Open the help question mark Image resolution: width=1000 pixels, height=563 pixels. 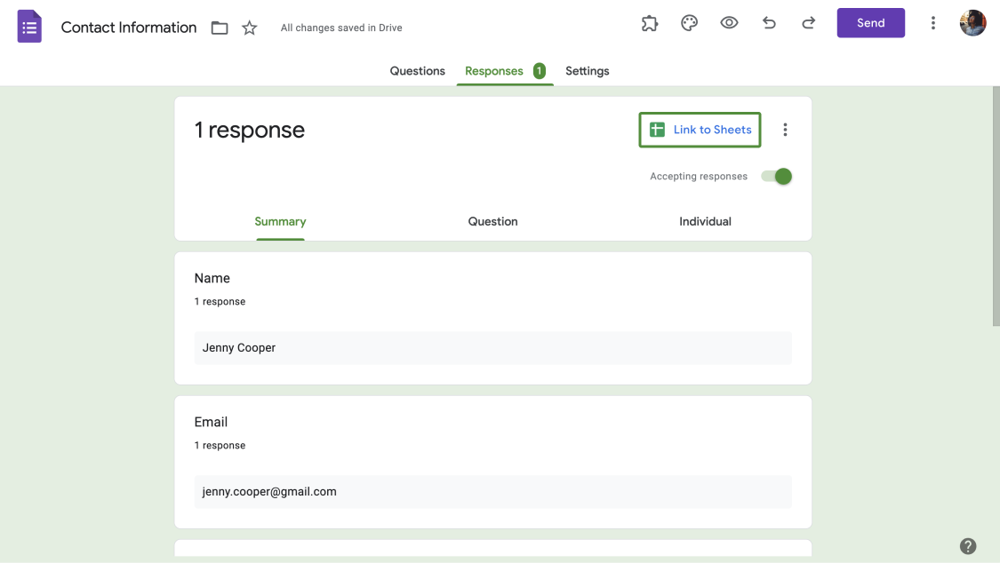[x=967, y=546]
